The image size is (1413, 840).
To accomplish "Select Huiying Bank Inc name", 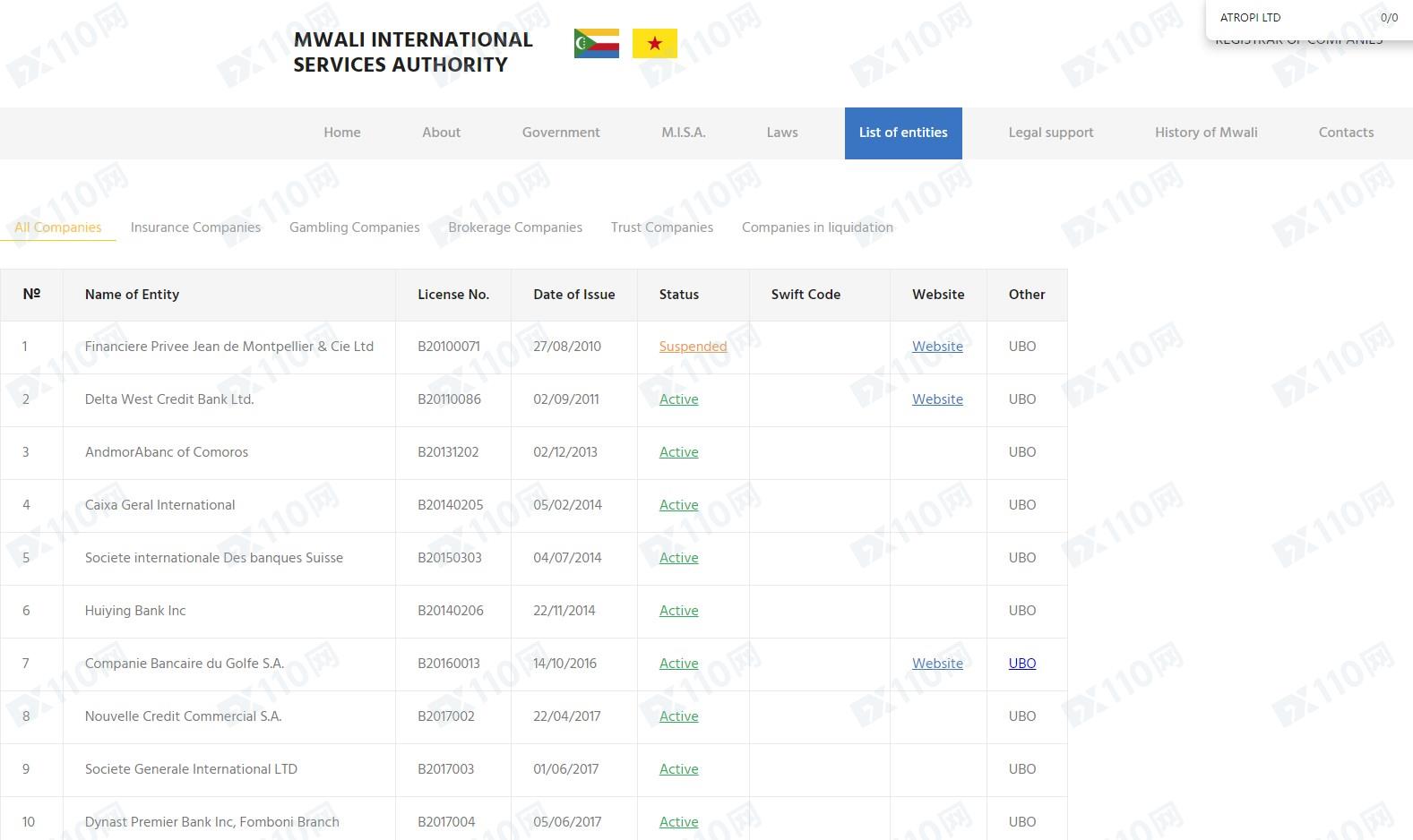I will (135, 611).
